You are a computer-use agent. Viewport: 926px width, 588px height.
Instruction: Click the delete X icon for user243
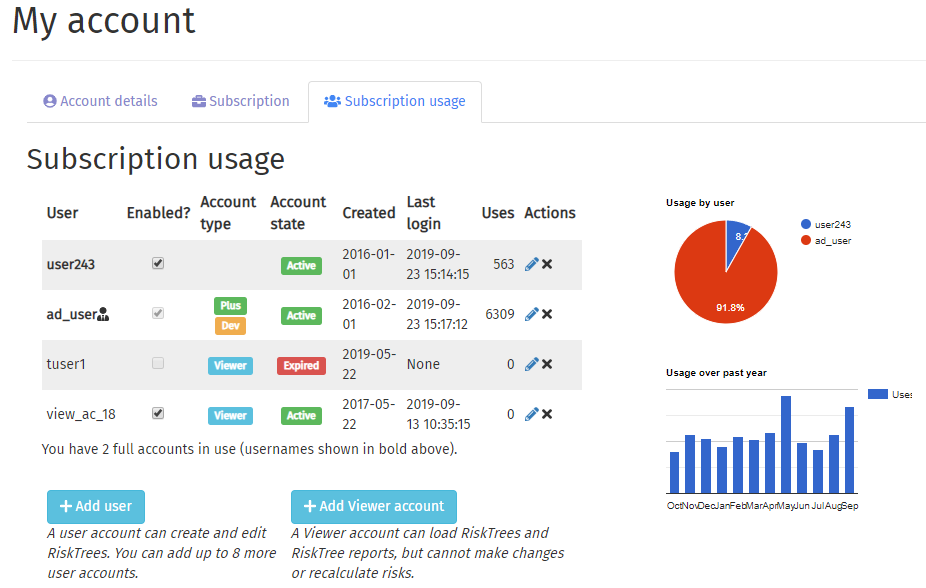click(547, 264)
